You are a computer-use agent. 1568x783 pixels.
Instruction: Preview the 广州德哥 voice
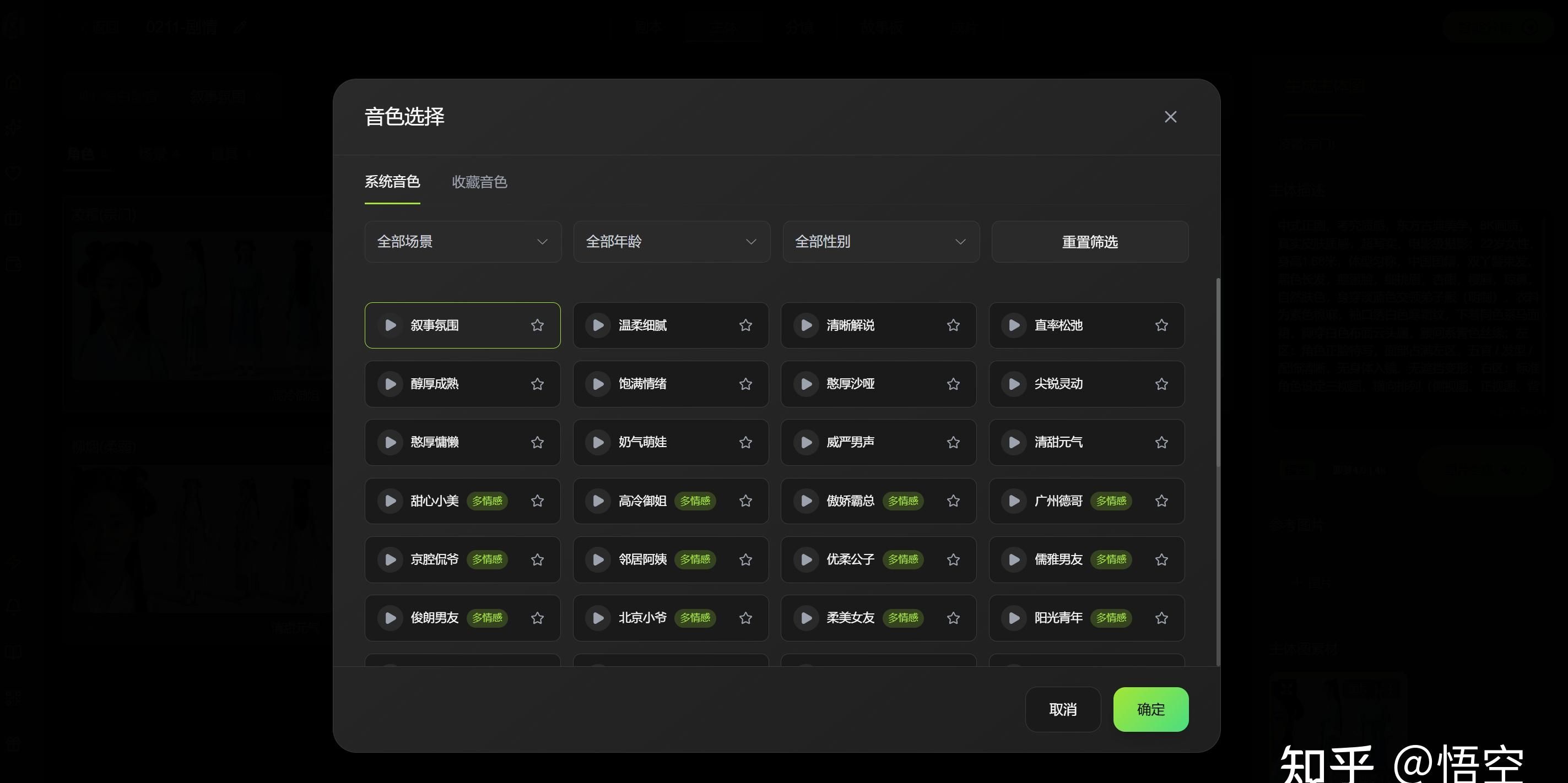click(1014, 501)
